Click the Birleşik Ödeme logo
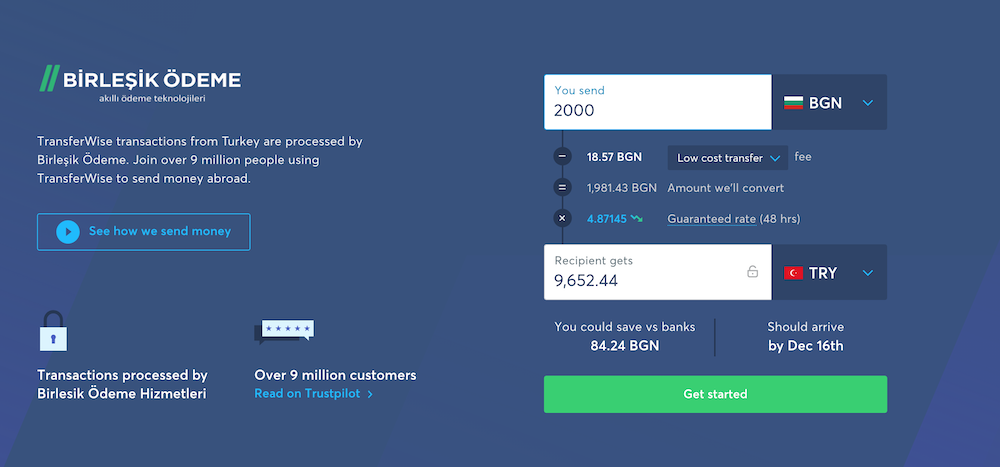The height and width of the screenshot is (467, 1000). point(140,85)
